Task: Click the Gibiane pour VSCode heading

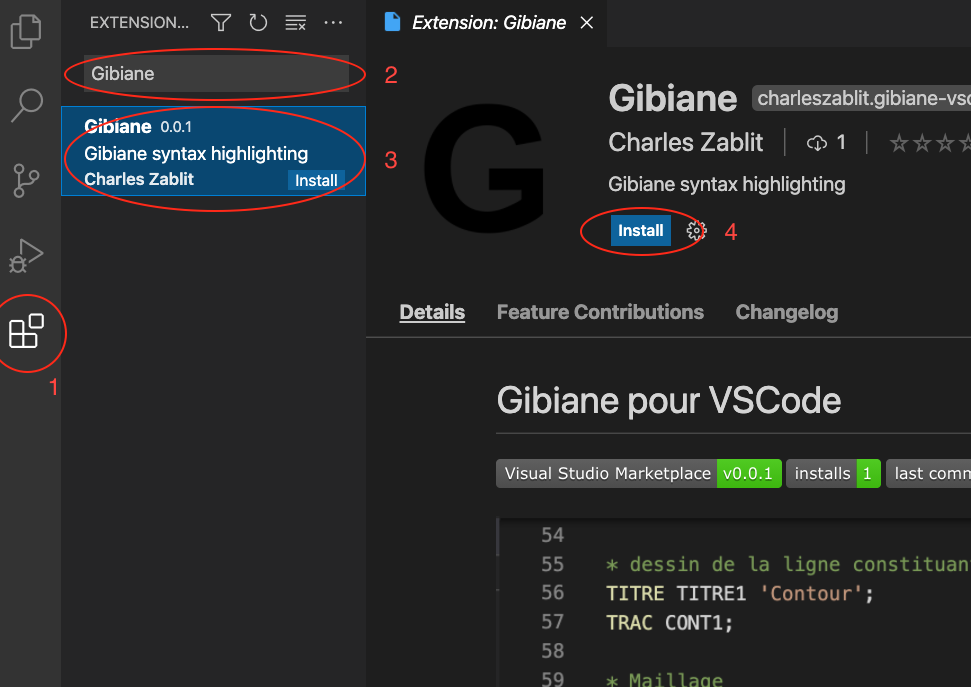Action: [668, 400]
